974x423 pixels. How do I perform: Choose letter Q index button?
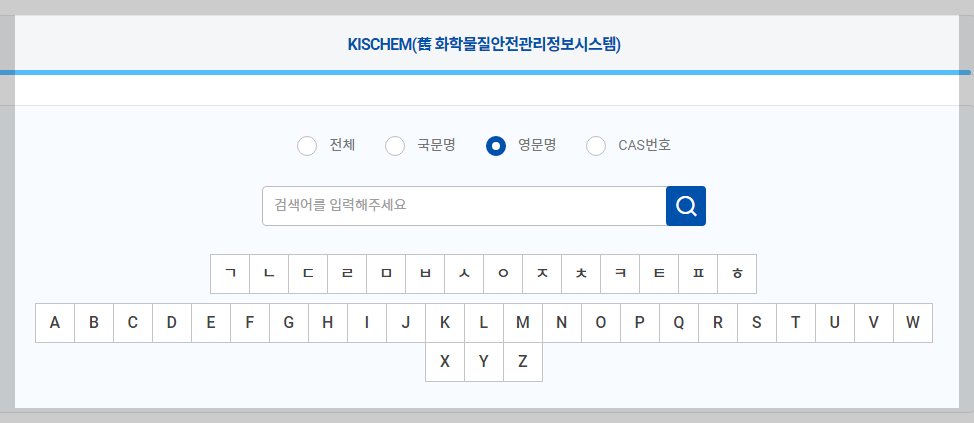coord(679,323)
